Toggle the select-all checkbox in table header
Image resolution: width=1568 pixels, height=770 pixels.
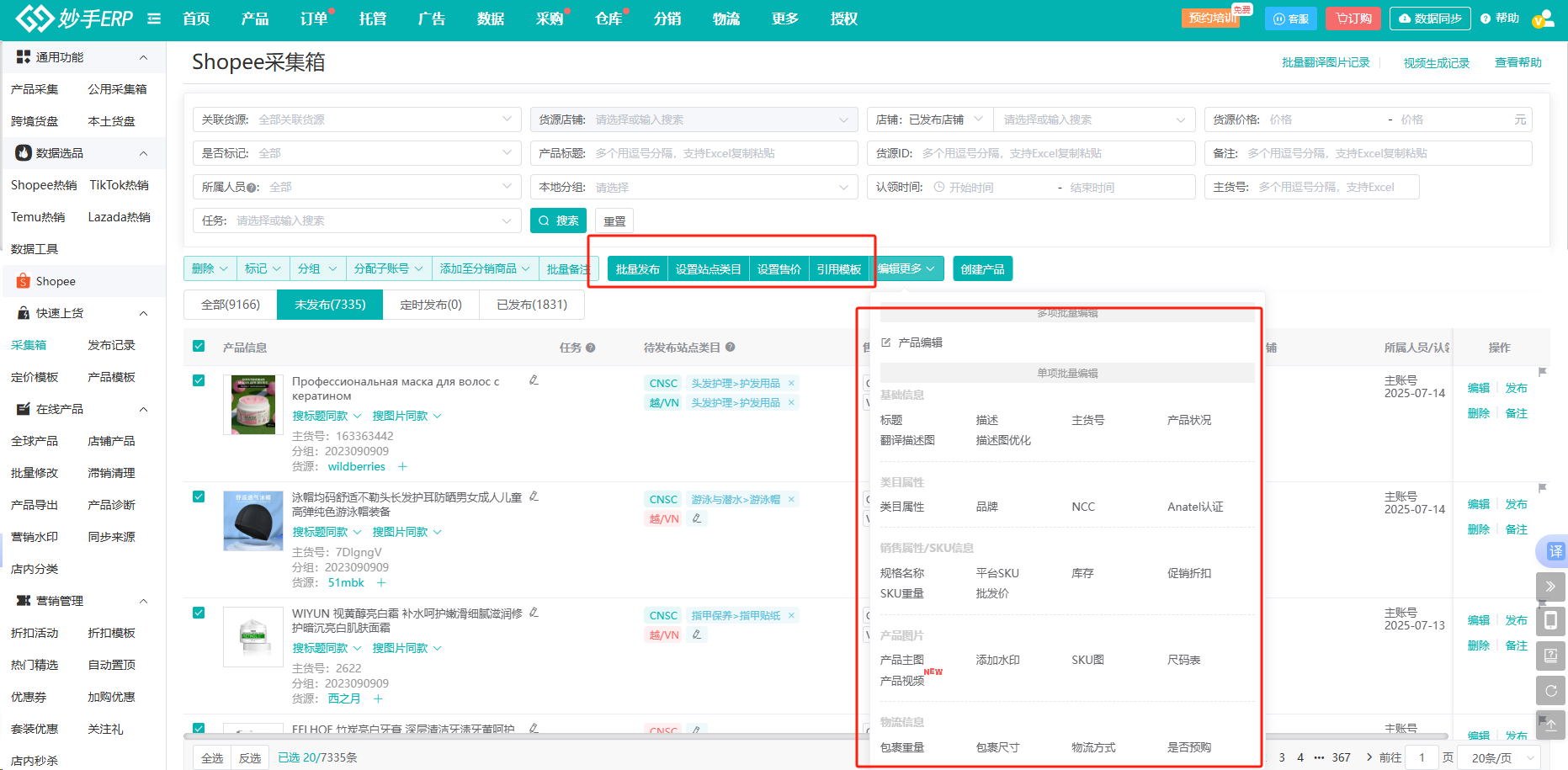(x=199, y=346)
